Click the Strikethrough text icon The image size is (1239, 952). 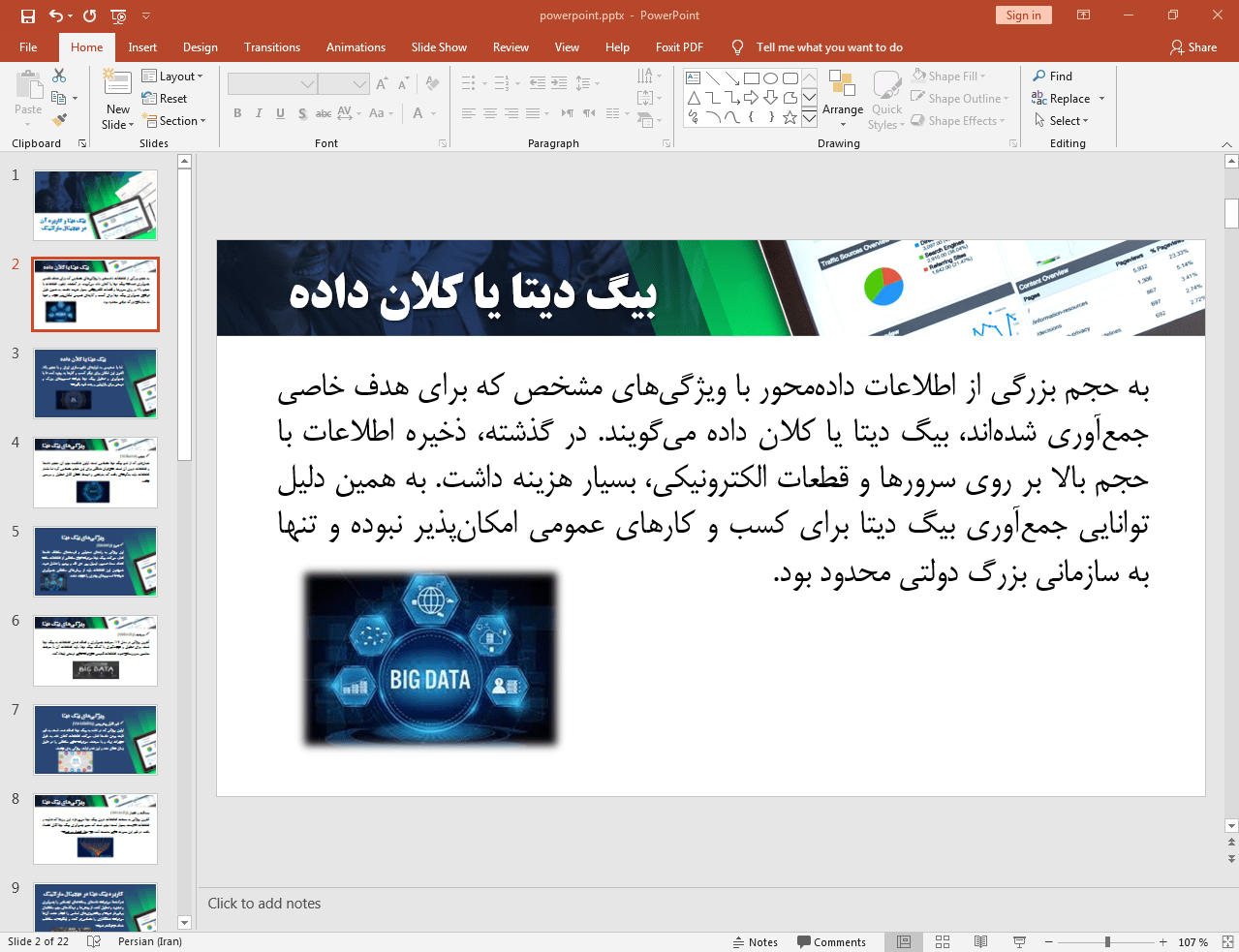click(x=323, y=113)
